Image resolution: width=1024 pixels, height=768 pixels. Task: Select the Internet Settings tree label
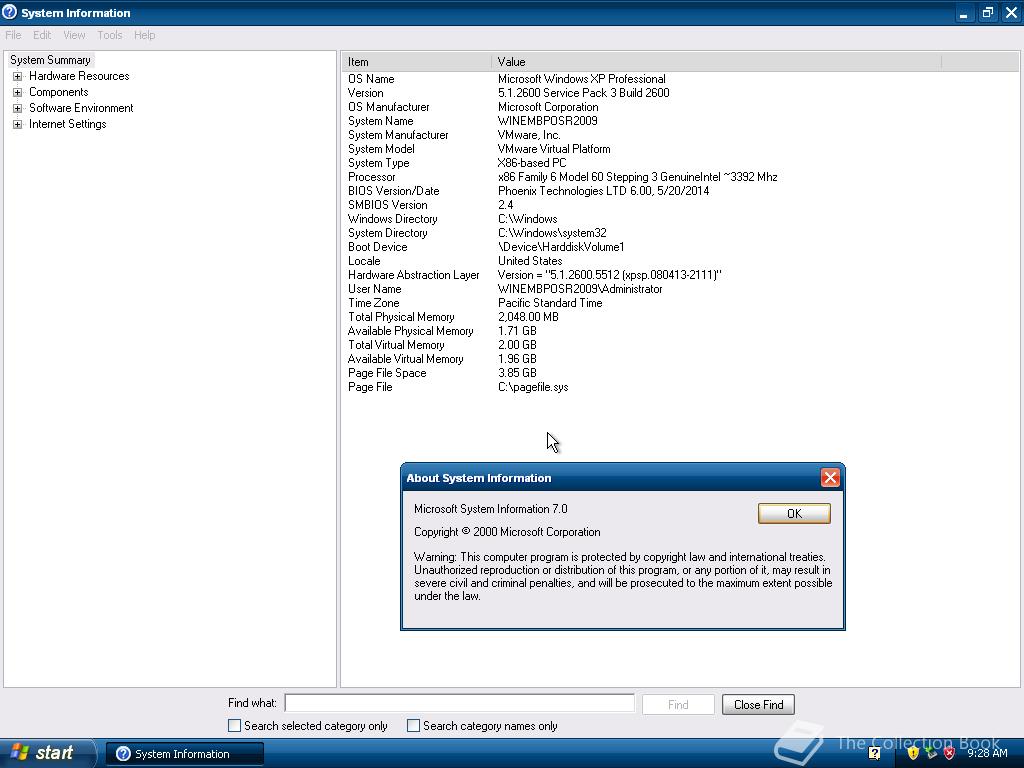tap(67, 124)
